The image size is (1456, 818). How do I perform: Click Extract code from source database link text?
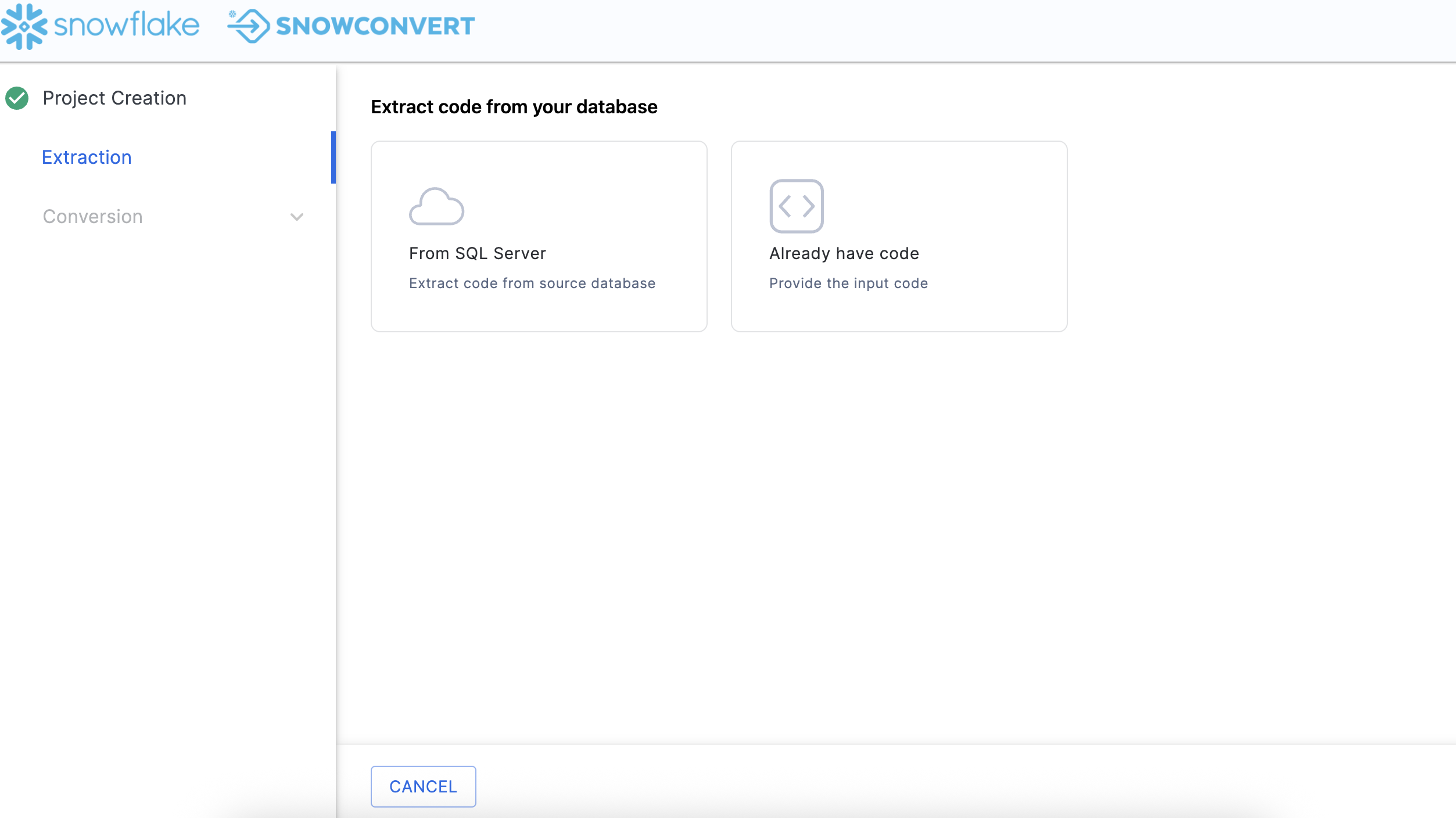click(531, 283)
